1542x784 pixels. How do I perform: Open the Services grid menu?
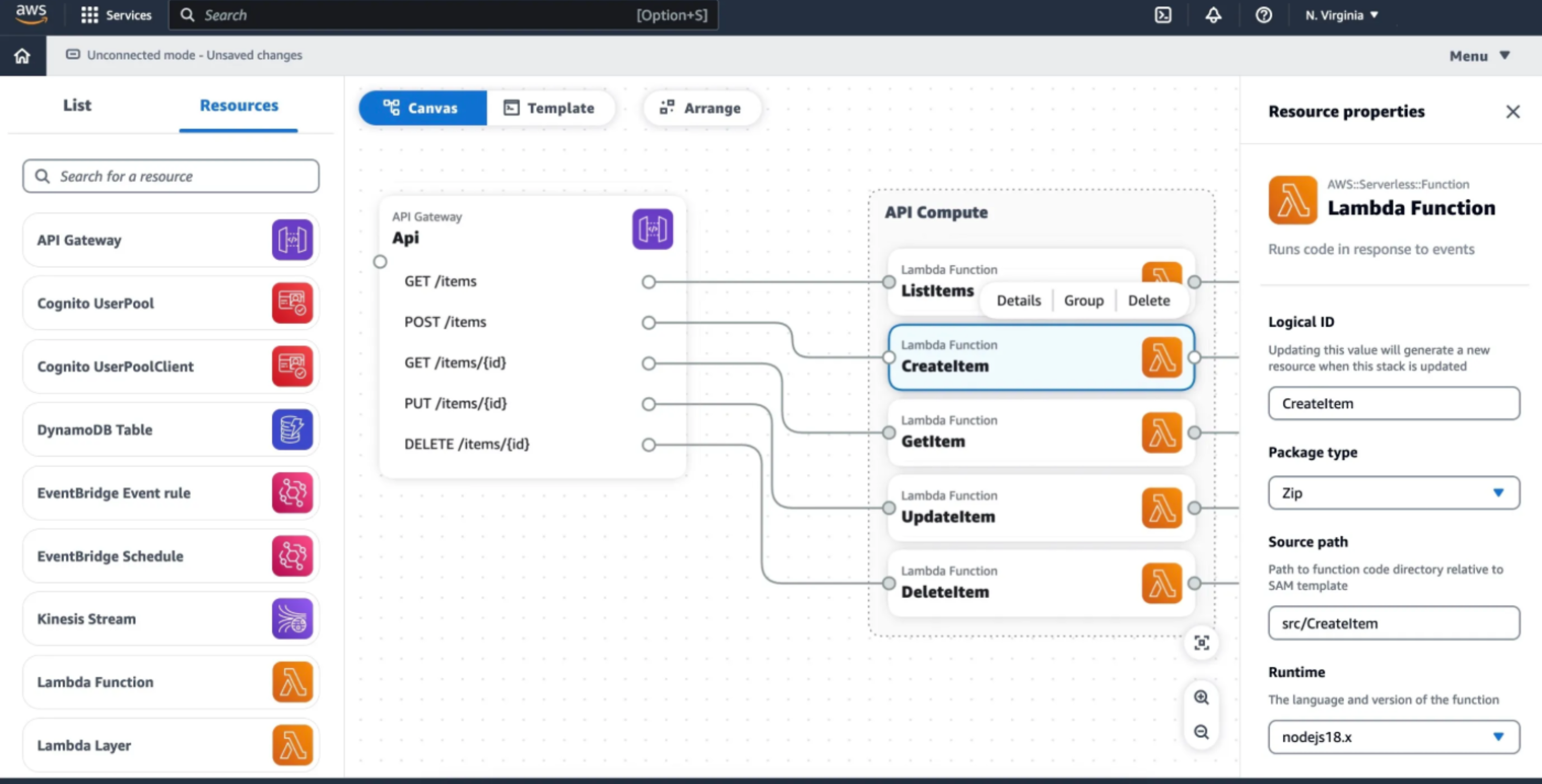click(116, 15)
